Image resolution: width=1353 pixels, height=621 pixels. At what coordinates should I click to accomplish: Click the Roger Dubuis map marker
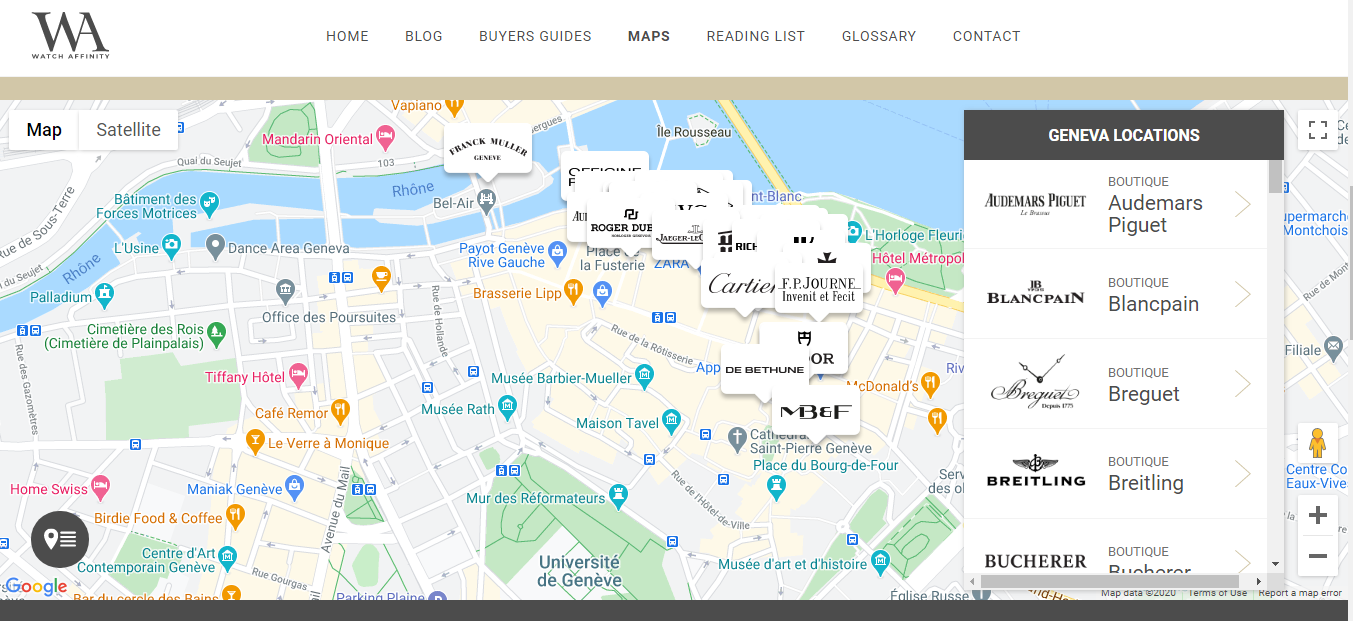click(620, 222)
